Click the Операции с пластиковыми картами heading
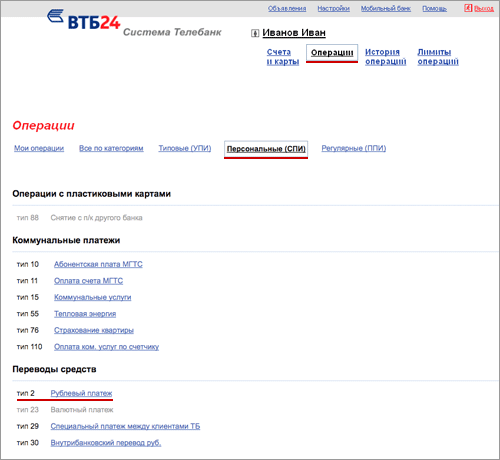This screenshot has width=500, height=460. tap(92, 194)
